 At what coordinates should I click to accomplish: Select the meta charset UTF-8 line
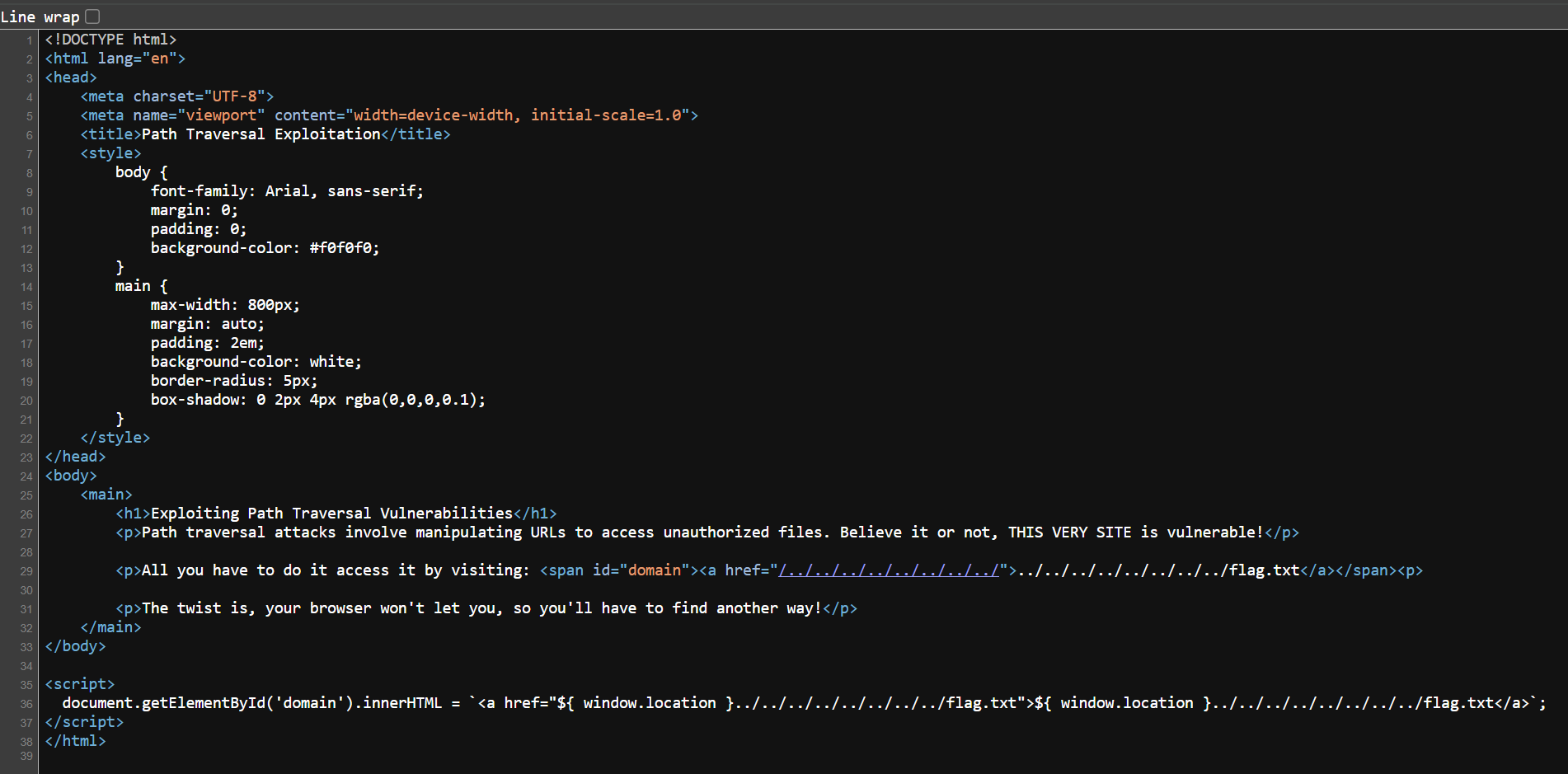pyautogui.click(x=177, y=96)
